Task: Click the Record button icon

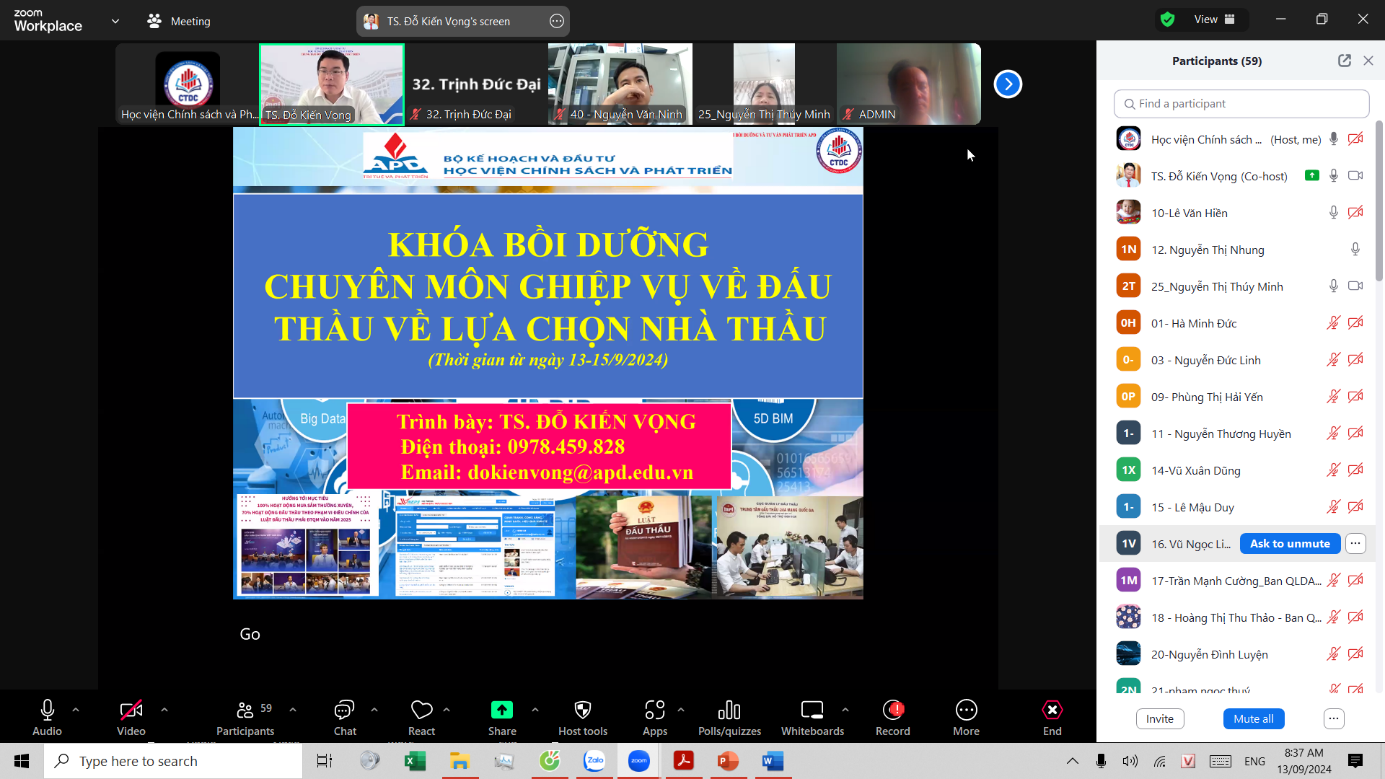Action: (x=893, y=710)
